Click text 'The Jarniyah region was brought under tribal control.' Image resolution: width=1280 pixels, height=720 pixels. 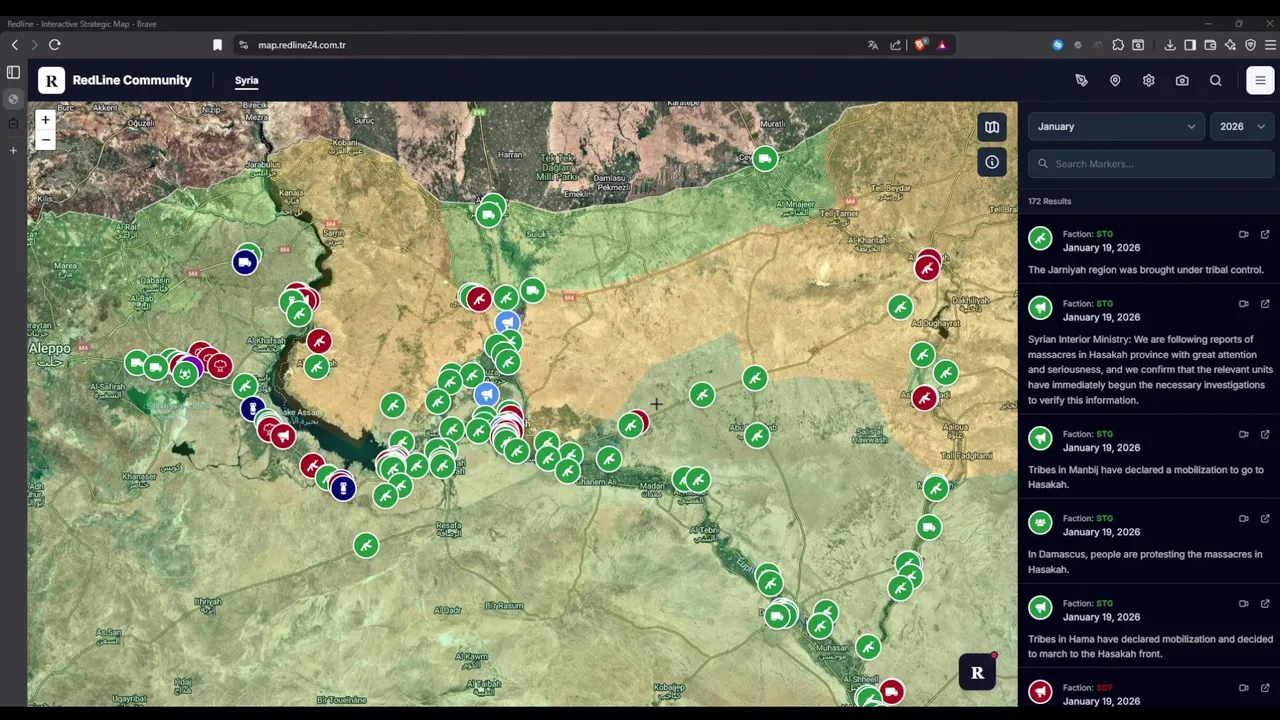tap(1146, 270)
